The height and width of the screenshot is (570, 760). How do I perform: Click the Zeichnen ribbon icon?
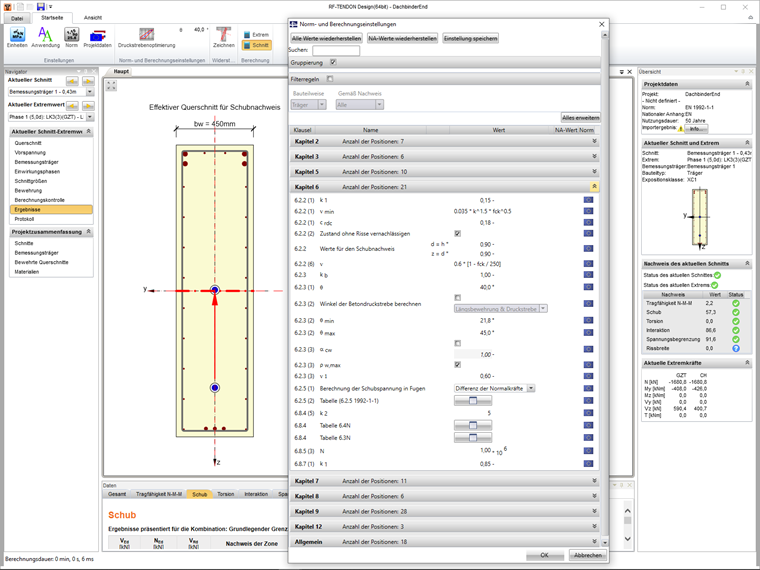pyautogui.click(x=223, y=37)
